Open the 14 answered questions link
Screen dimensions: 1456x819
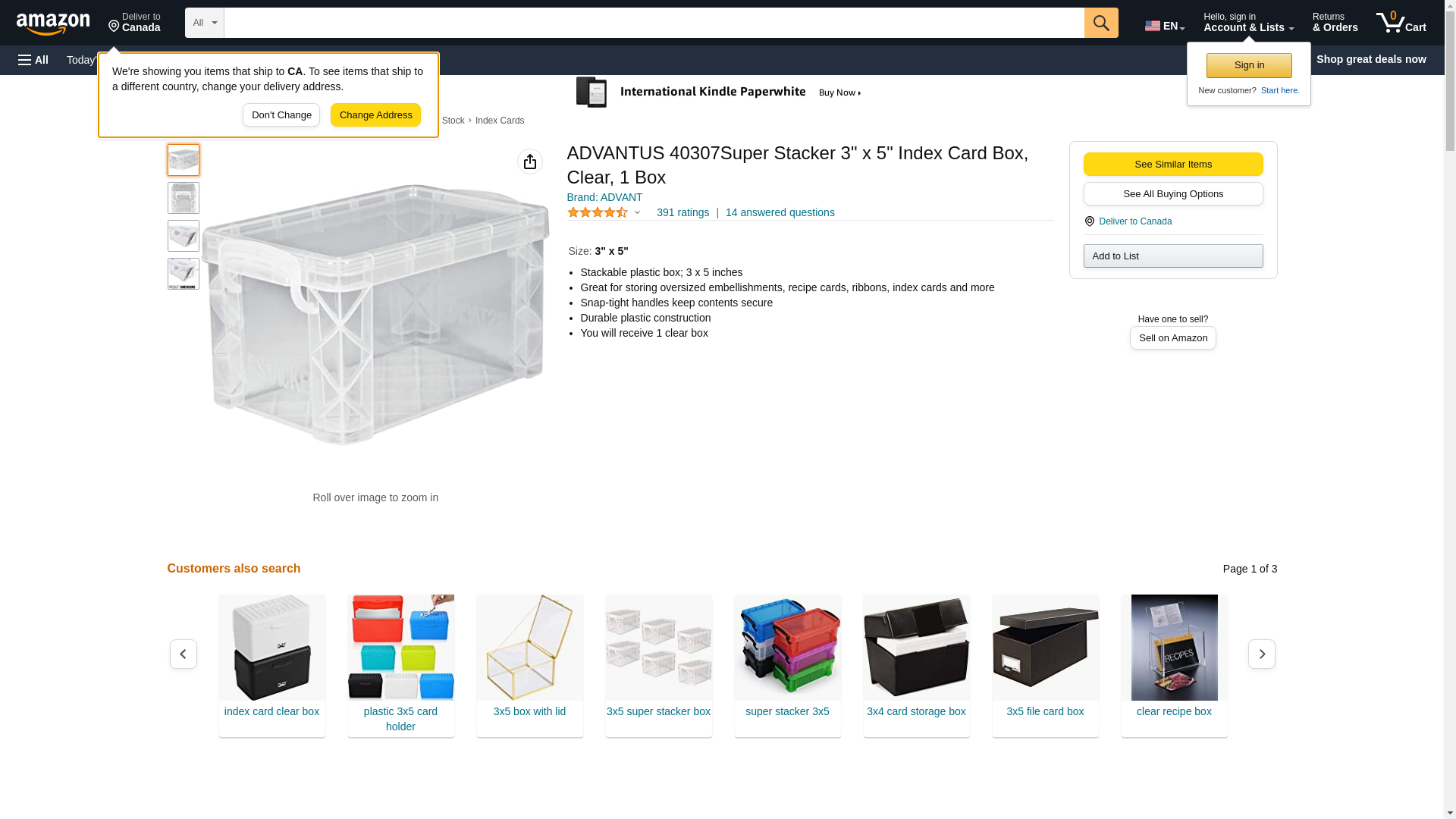point(780,212)
